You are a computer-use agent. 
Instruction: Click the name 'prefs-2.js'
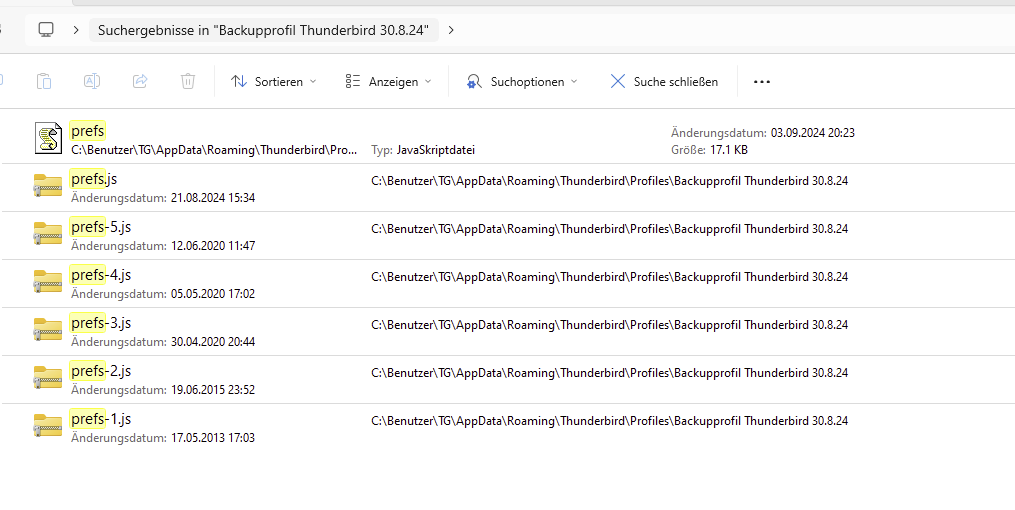(101, 370)
